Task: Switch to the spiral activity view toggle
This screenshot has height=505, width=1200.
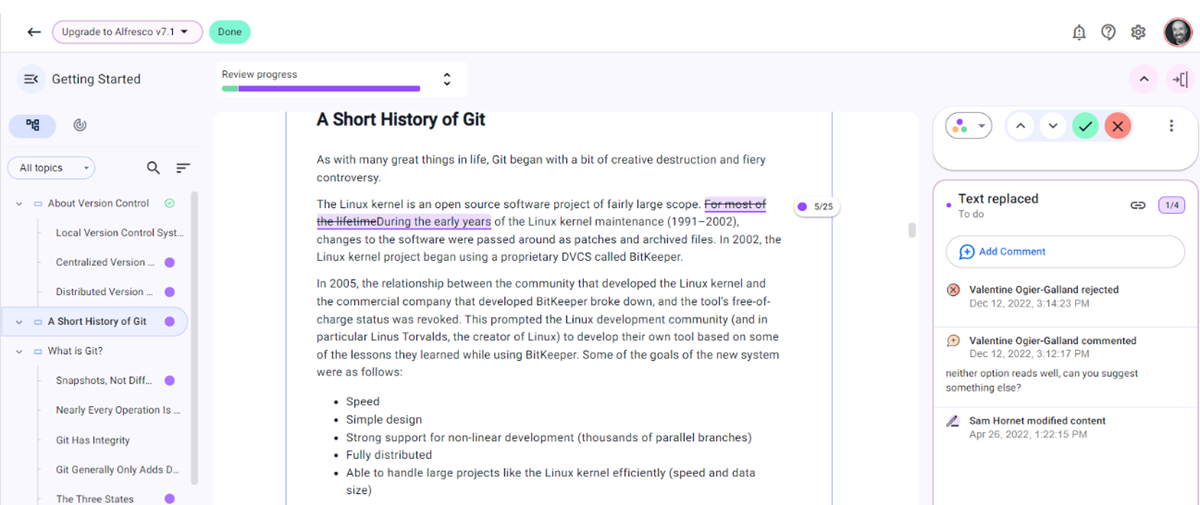Action: (80, 125)
